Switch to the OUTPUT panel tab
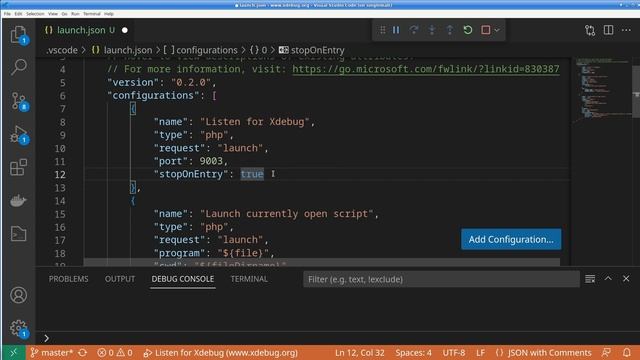This screenshot has width=640, height=360. point(120,279)
